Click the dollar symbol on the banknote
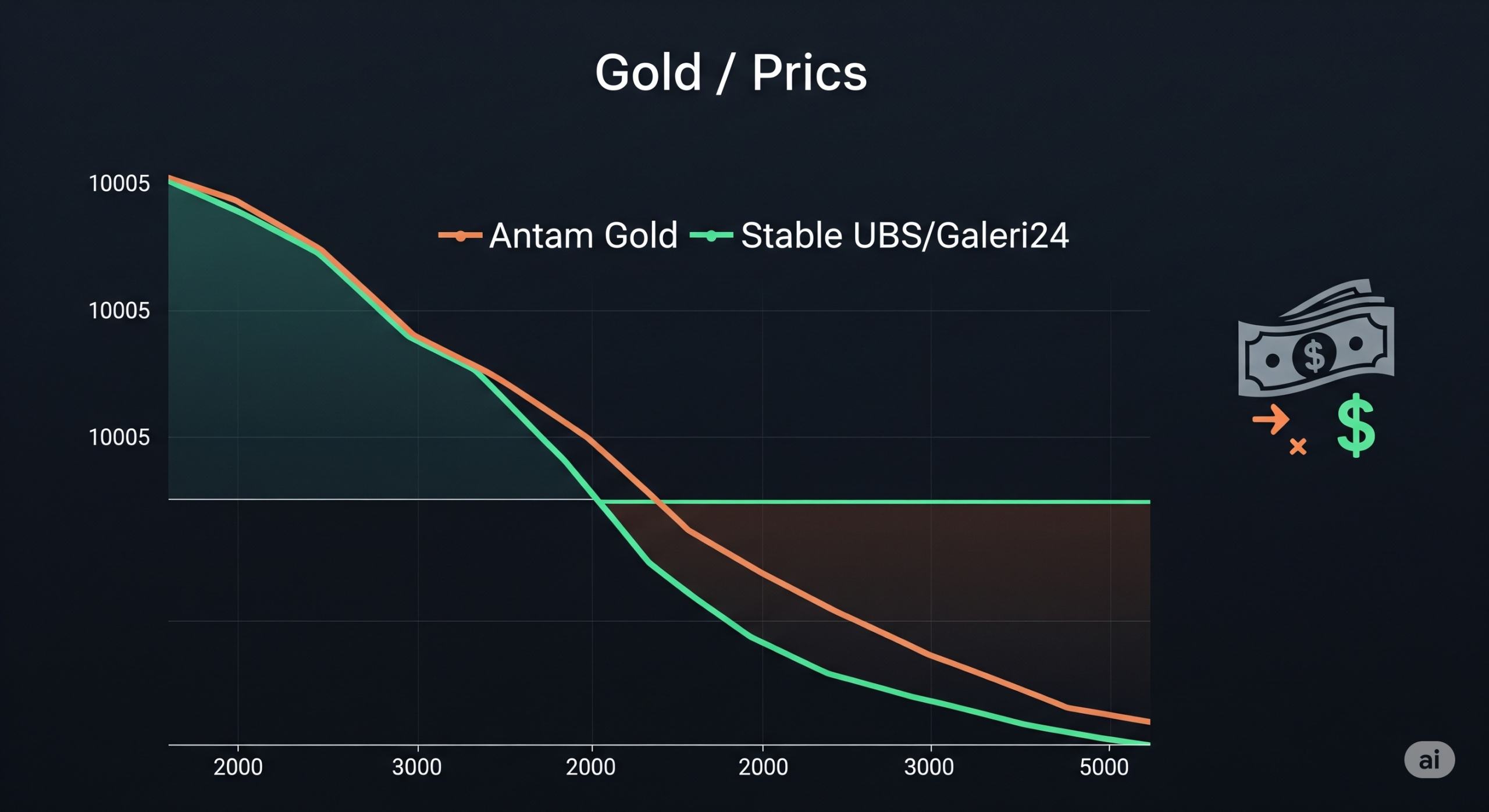The width and height of the screenshot is (1489, 812). [x=1314, y=355]
